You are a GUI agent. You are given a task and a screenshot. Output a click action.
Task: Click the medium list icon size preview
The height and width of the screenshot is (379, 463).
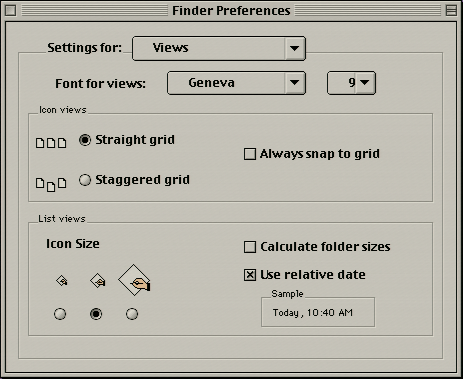point(98,281)
